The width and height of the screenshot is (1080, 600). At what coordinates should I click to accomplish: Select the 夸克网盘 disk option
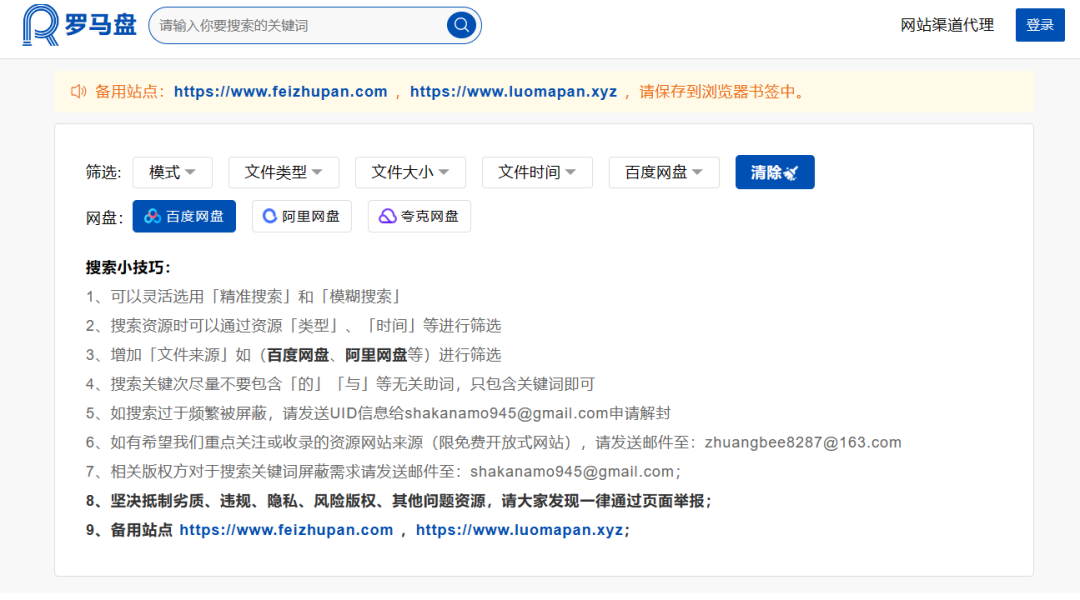pos(419,216)
